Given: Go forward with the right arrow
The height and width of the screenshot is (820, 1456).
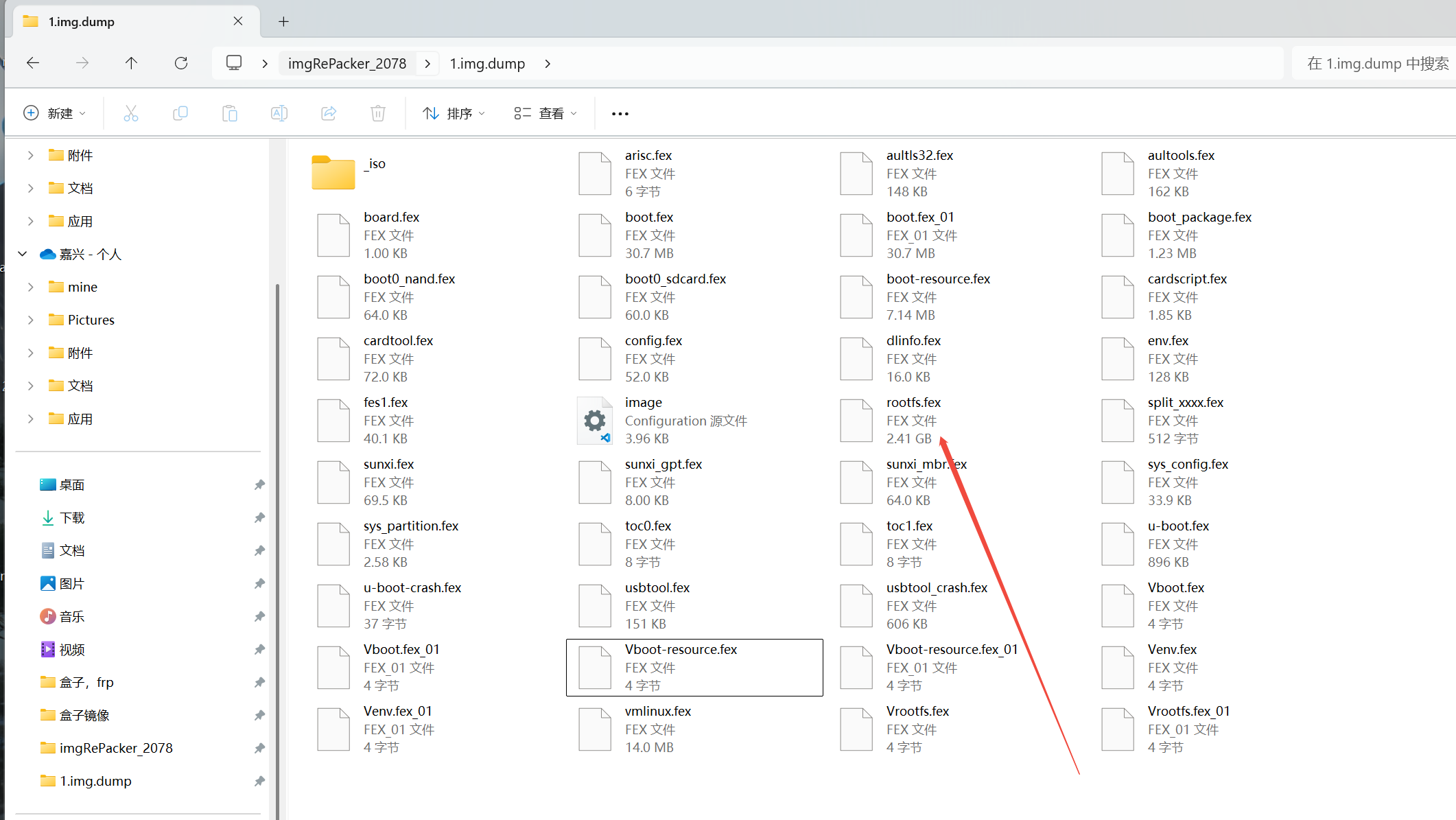Looking at the screenshot, I should pyautogui.click(x=82, y=63).
